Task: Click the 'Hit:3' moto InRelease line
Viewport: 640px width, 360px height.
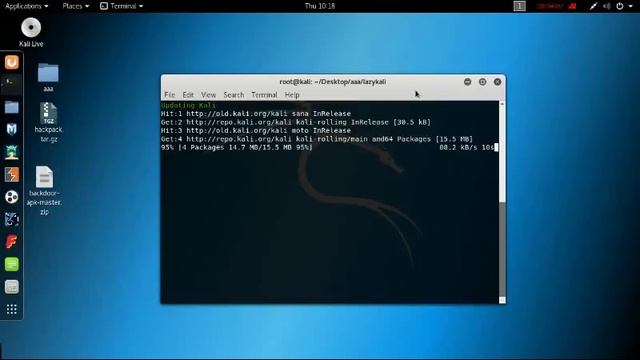Action: (256, 131)
